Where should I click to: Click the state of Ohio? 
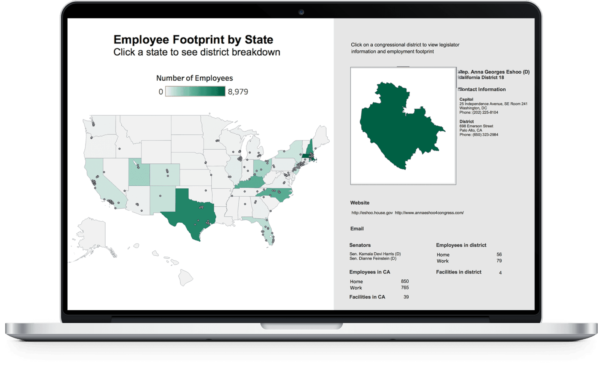point(262,167)
